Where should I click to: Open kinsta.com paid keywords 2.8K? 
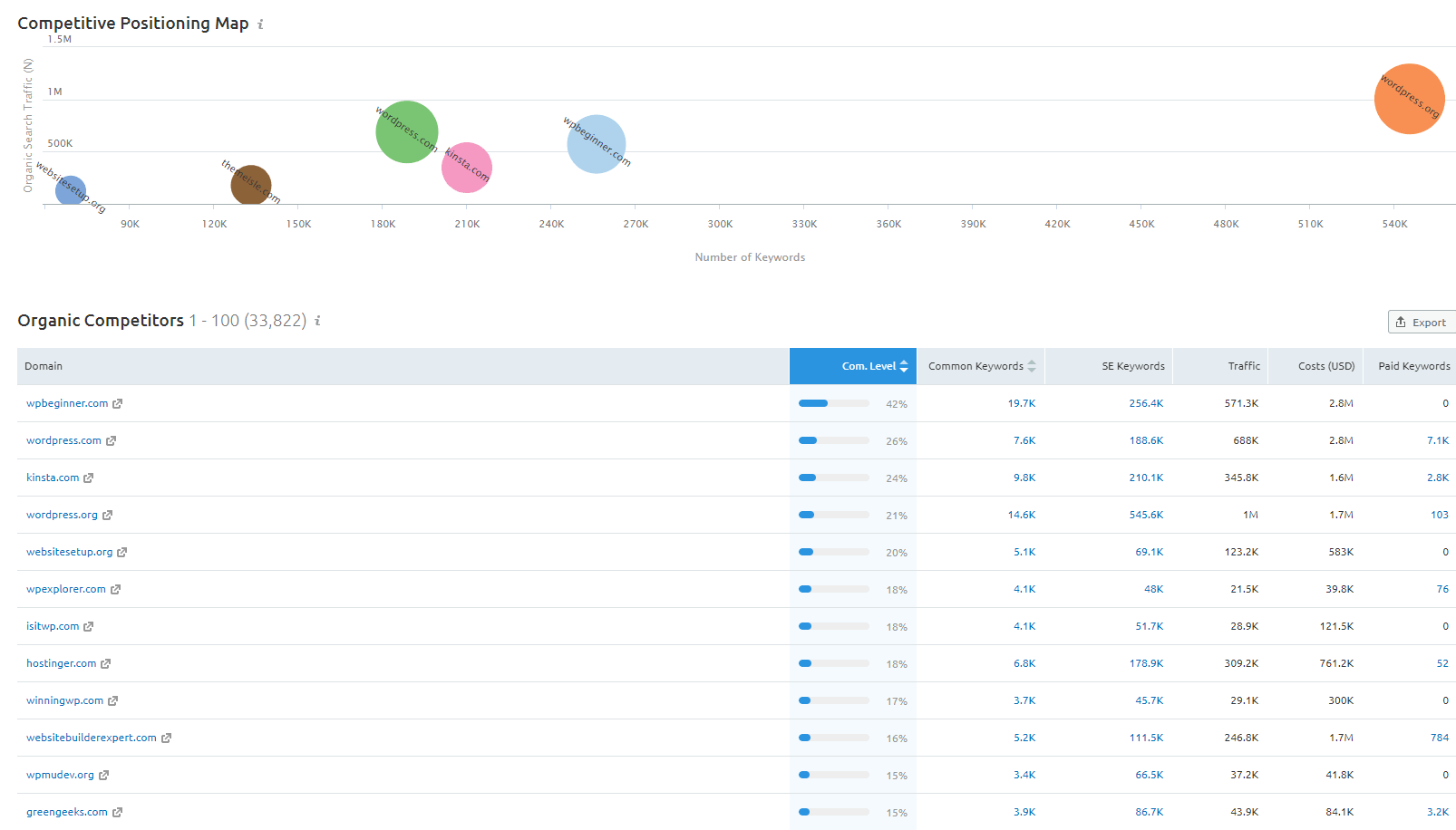(1438, 478)
